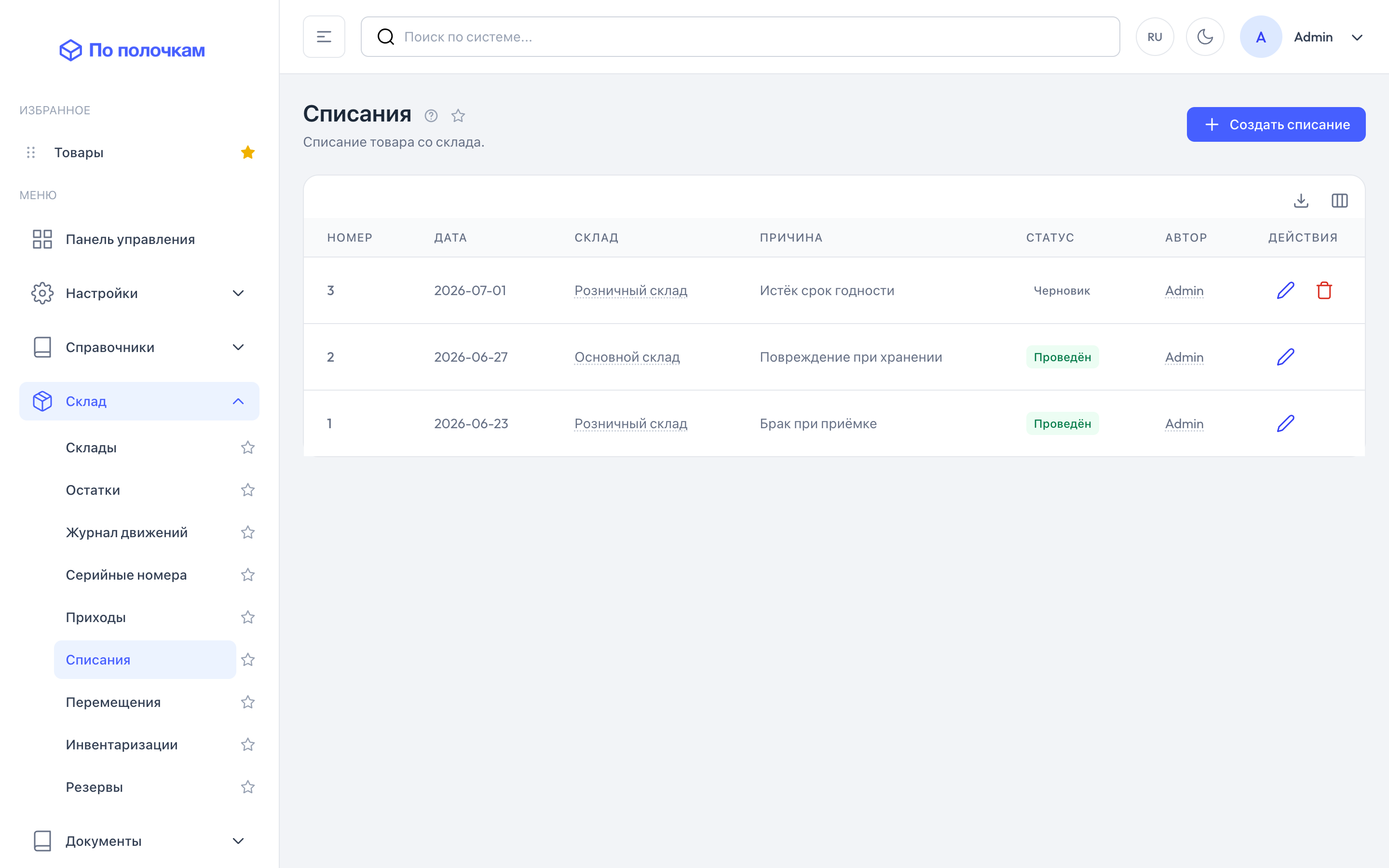Click Истёк срок годности reason cell
1389x868 pixels.
click(x=827, y=290)
